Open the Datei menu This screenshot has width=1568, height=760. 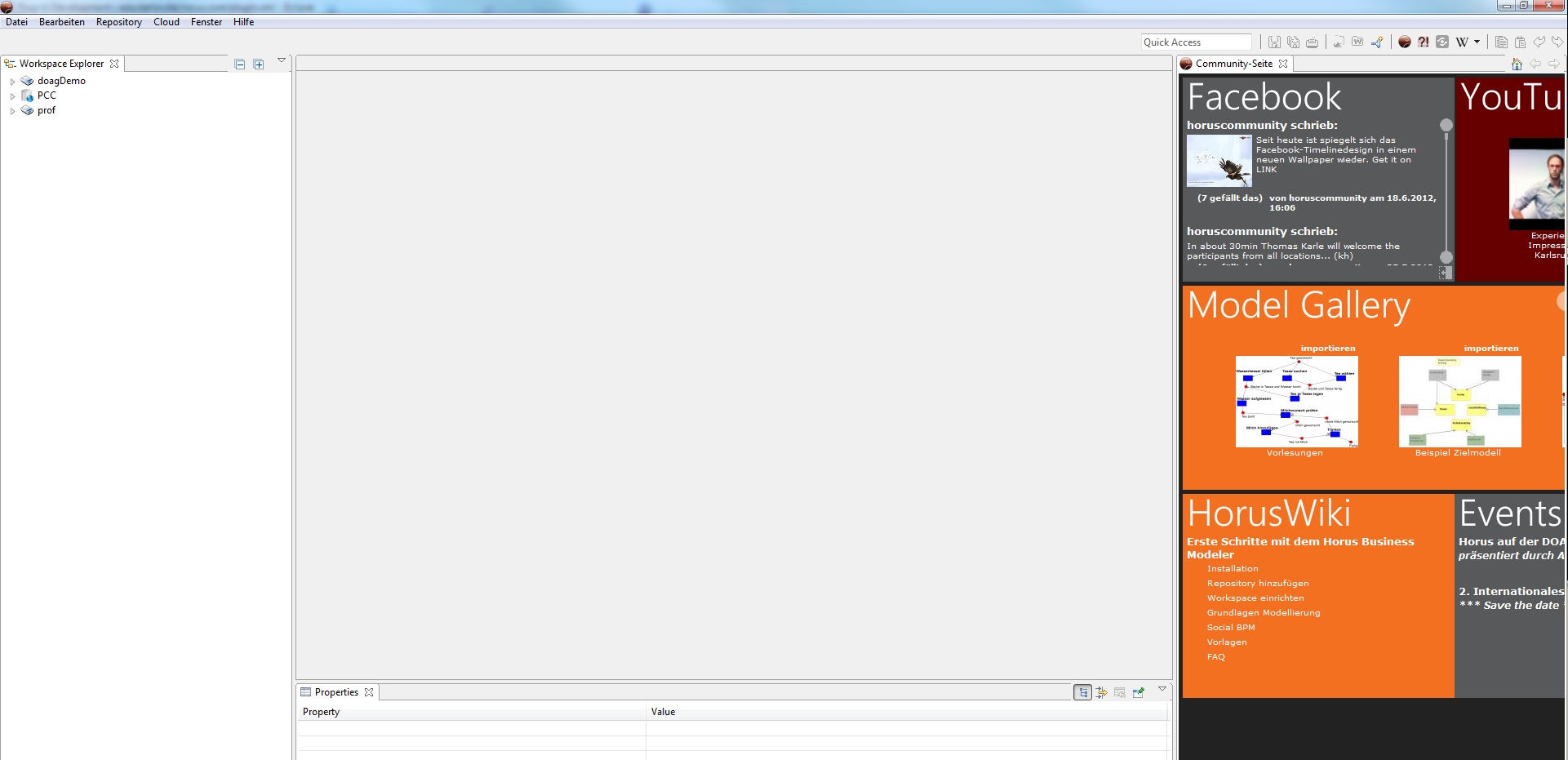click(16, 22)
